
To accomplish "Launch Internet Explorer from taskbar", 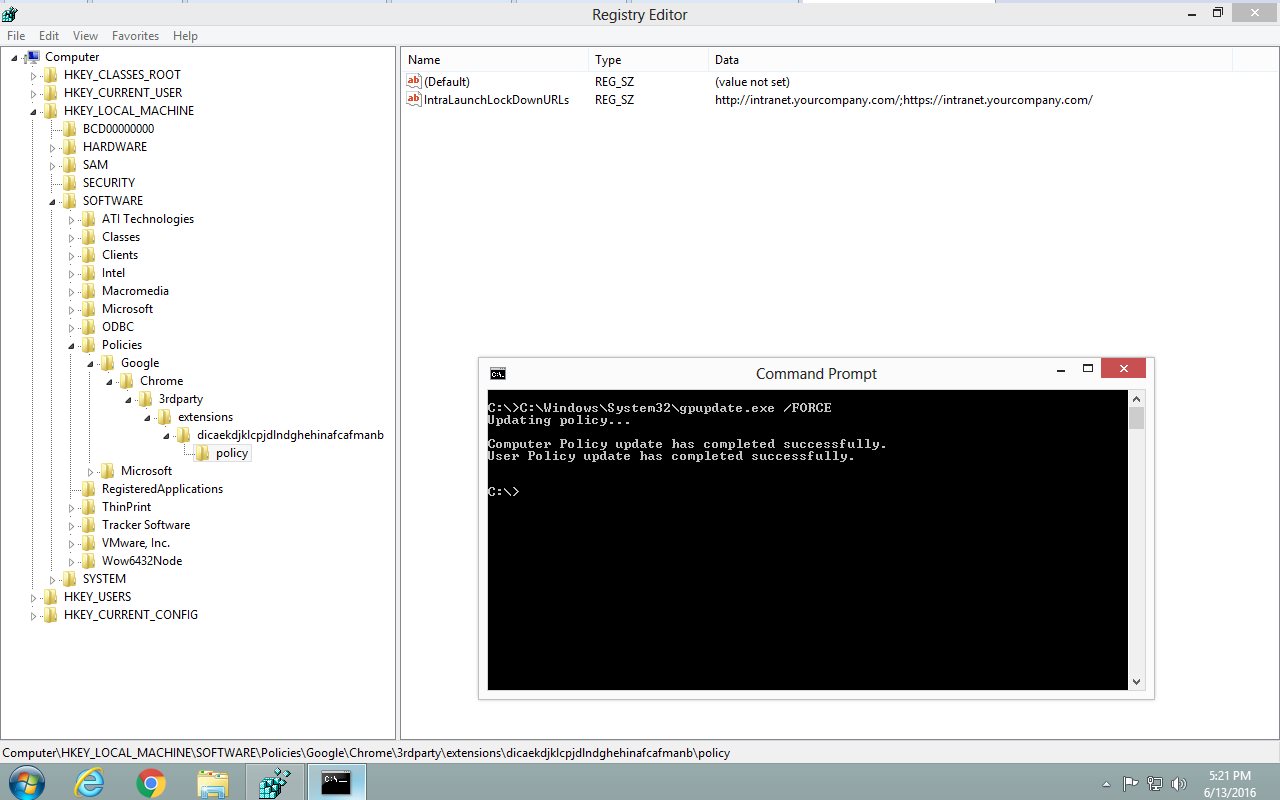I will (x=89, y=783).
